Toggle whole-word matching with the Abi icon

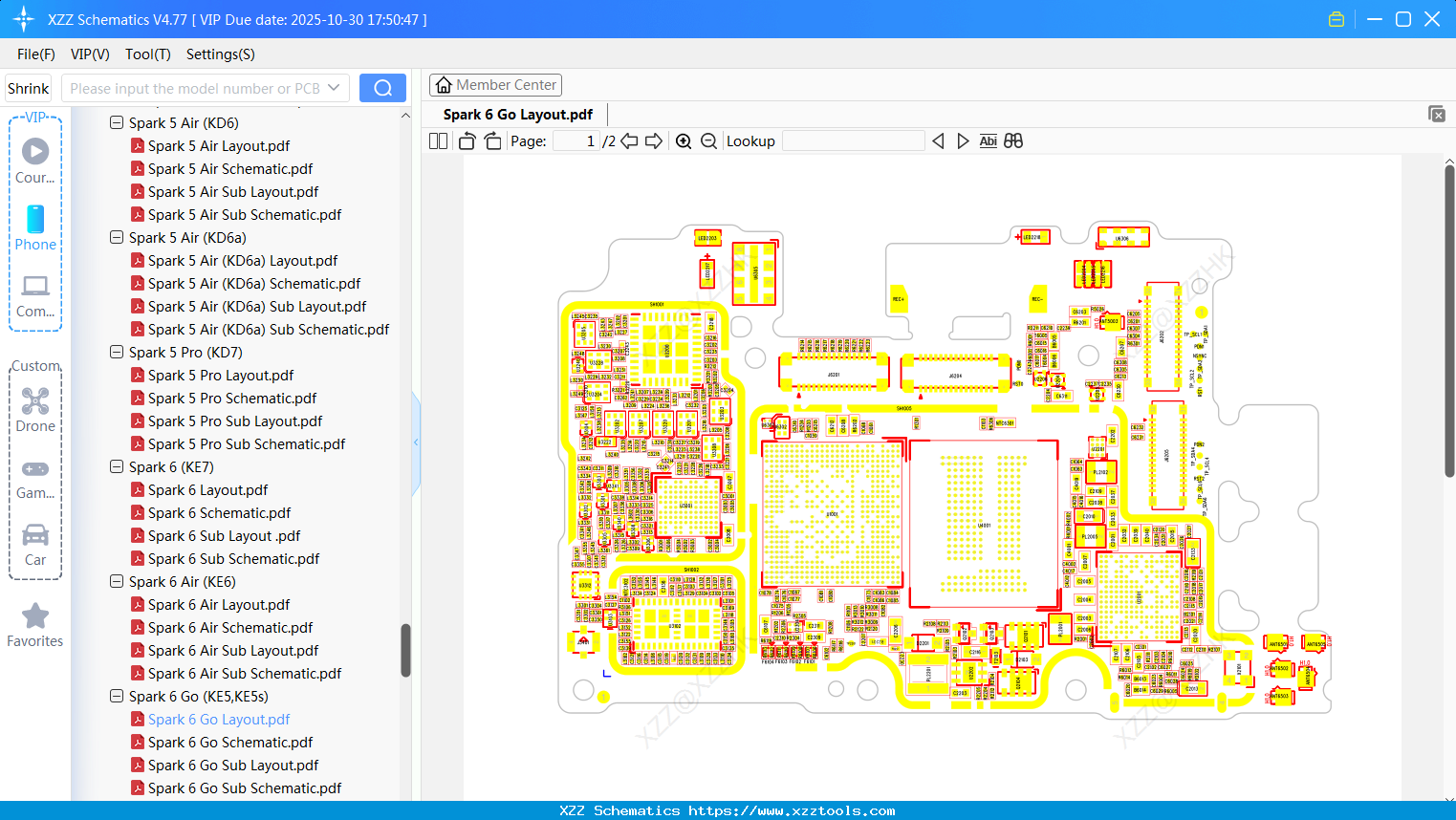988,140
